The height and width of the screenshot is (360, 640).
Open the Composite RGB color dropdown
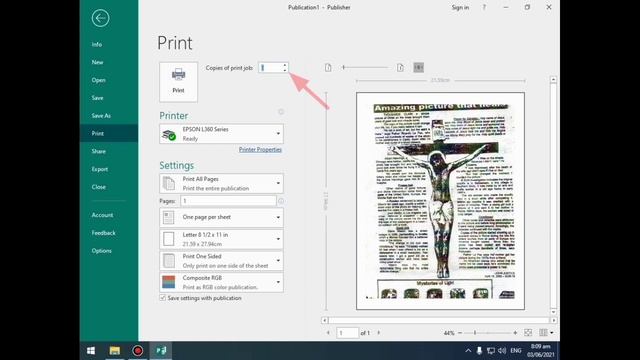tap(221, 282)
